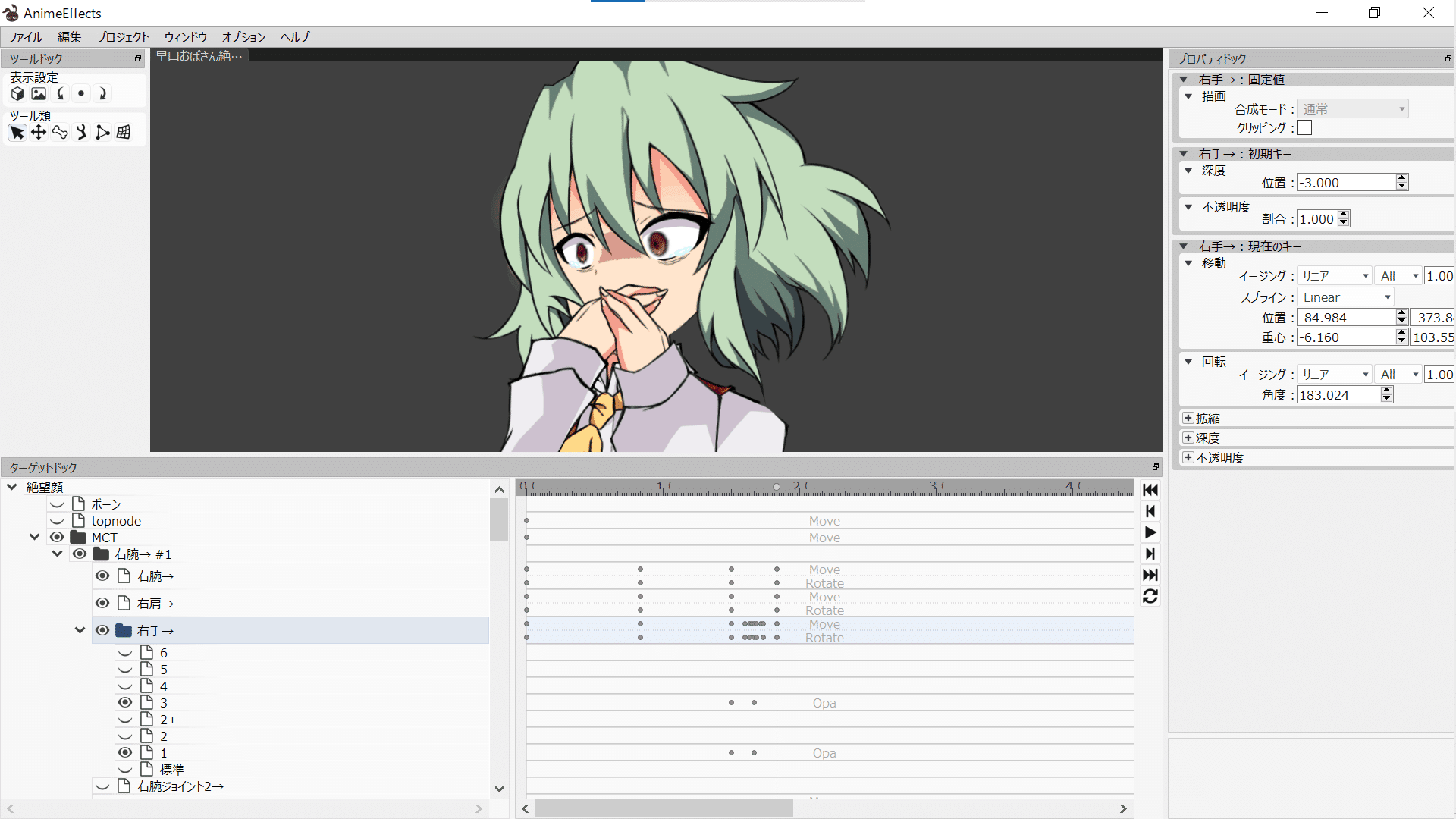Select the free-form deform grid tool
This screenshot has height=819, width=1456.
click(x=124, y=133)
